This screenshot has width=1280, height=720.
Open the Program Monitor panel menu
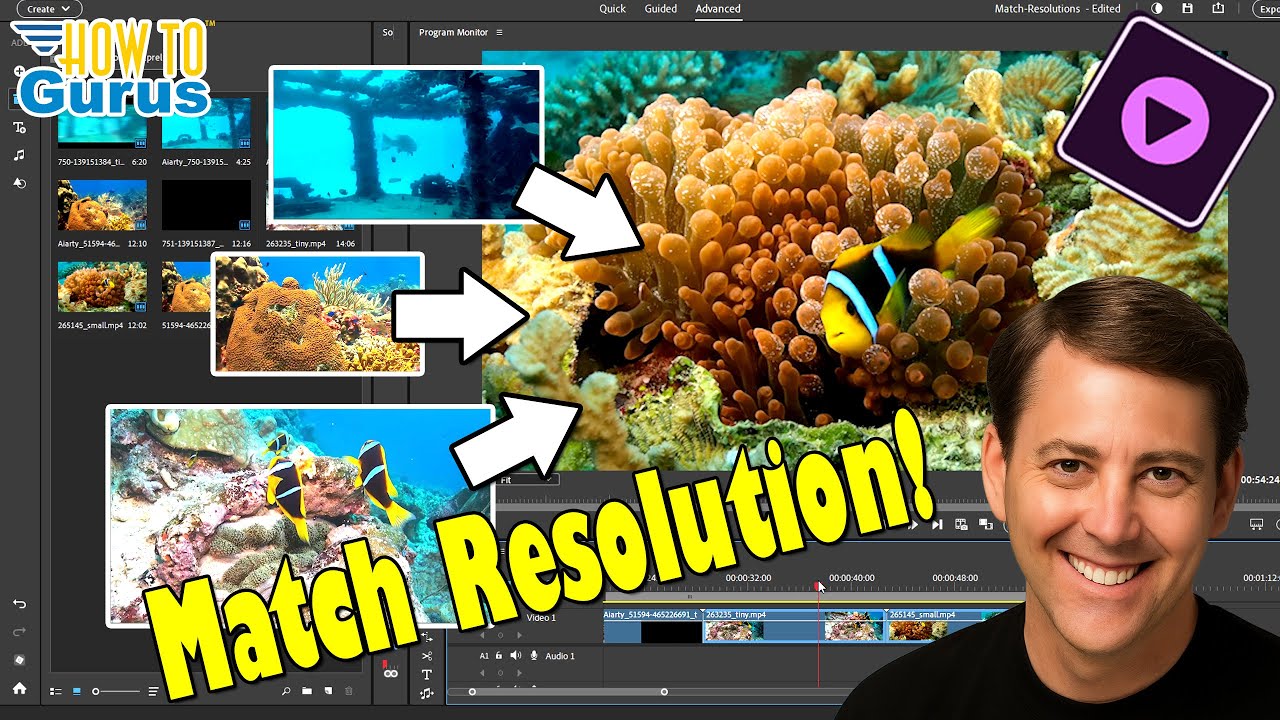[499, 33]
